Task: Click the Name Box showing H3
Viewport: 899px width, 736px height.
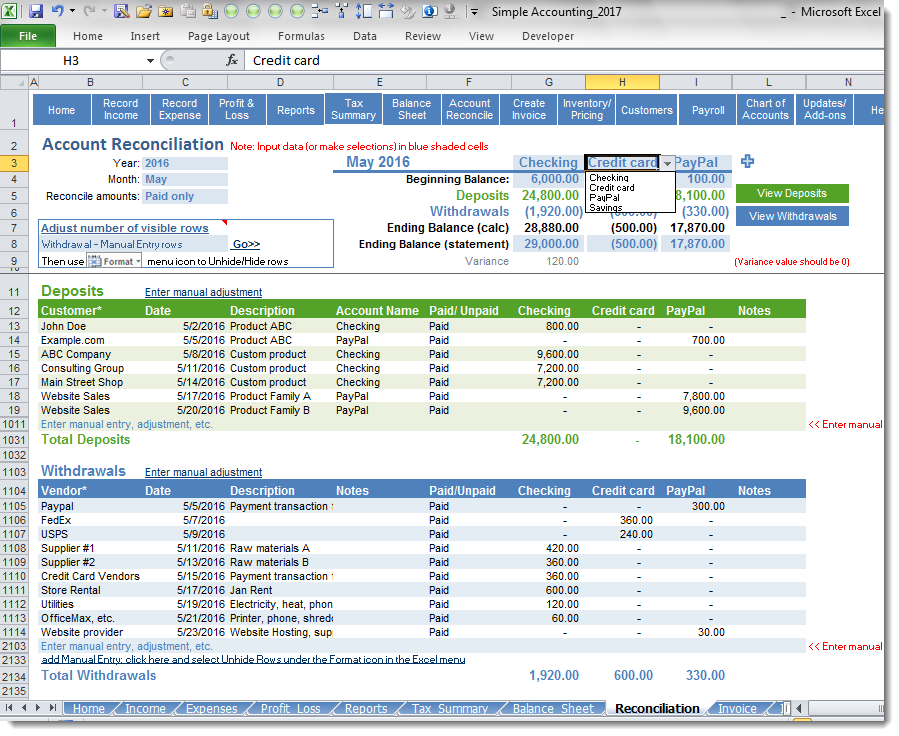Action: [x=71, y=60]
